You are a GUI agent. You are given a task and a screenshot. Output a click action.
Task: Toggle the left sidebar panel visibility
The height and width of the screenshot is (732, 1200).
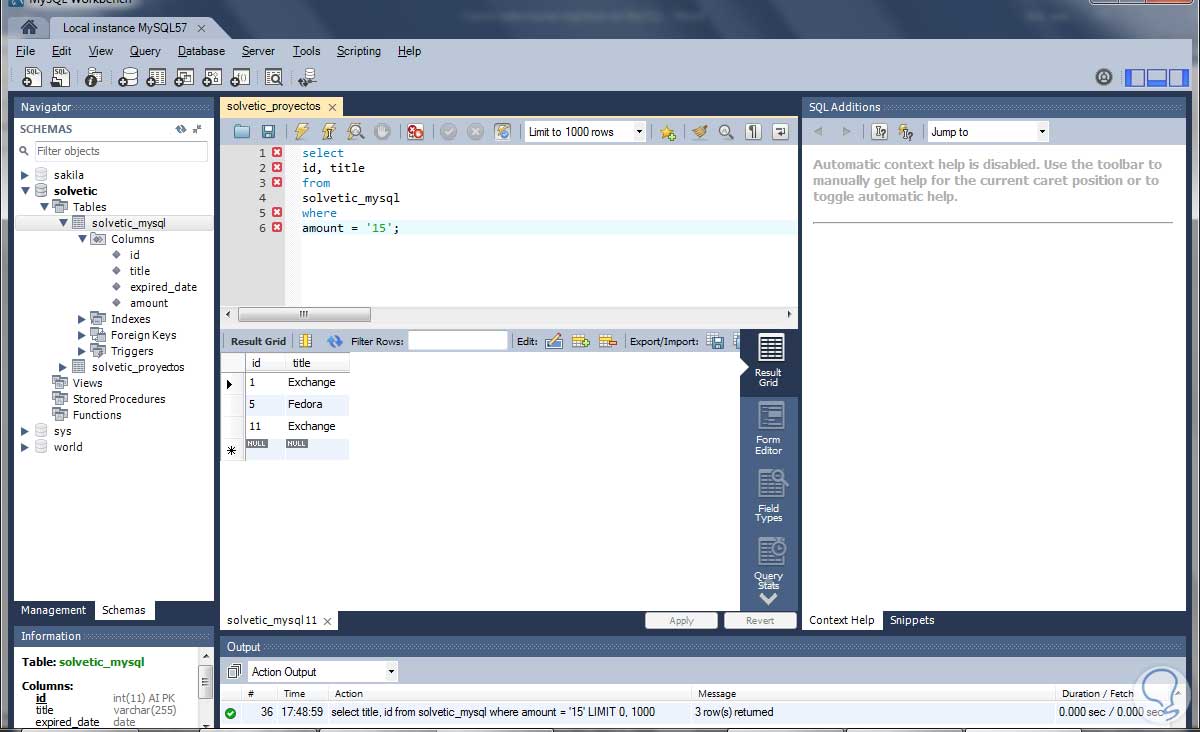click(x=1135, y=78)
